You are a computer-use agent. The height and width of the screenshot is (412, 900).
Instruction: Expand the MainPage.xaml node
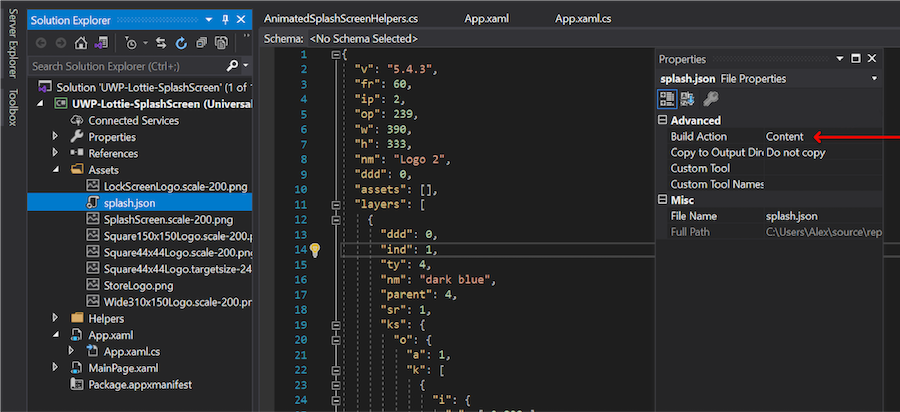[x=55, y=367]
